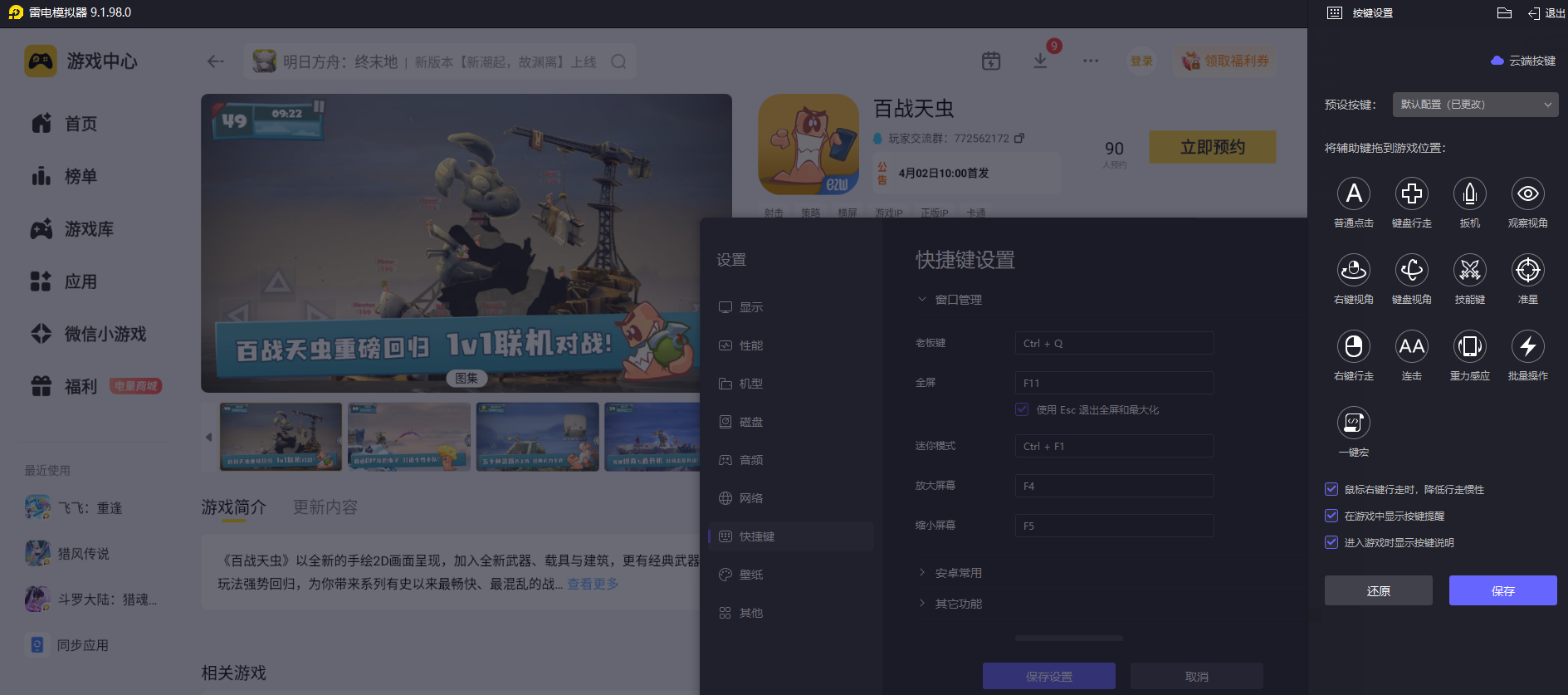The height and width of the screenshot is (695, 1568).
Task: Click the 迷你模式 shortcut field
Action: 1115,446
